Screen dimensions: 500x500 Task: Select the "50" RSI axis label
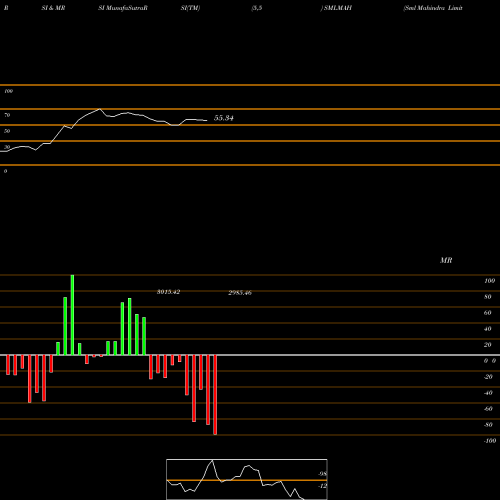click(x=7, y=131)
